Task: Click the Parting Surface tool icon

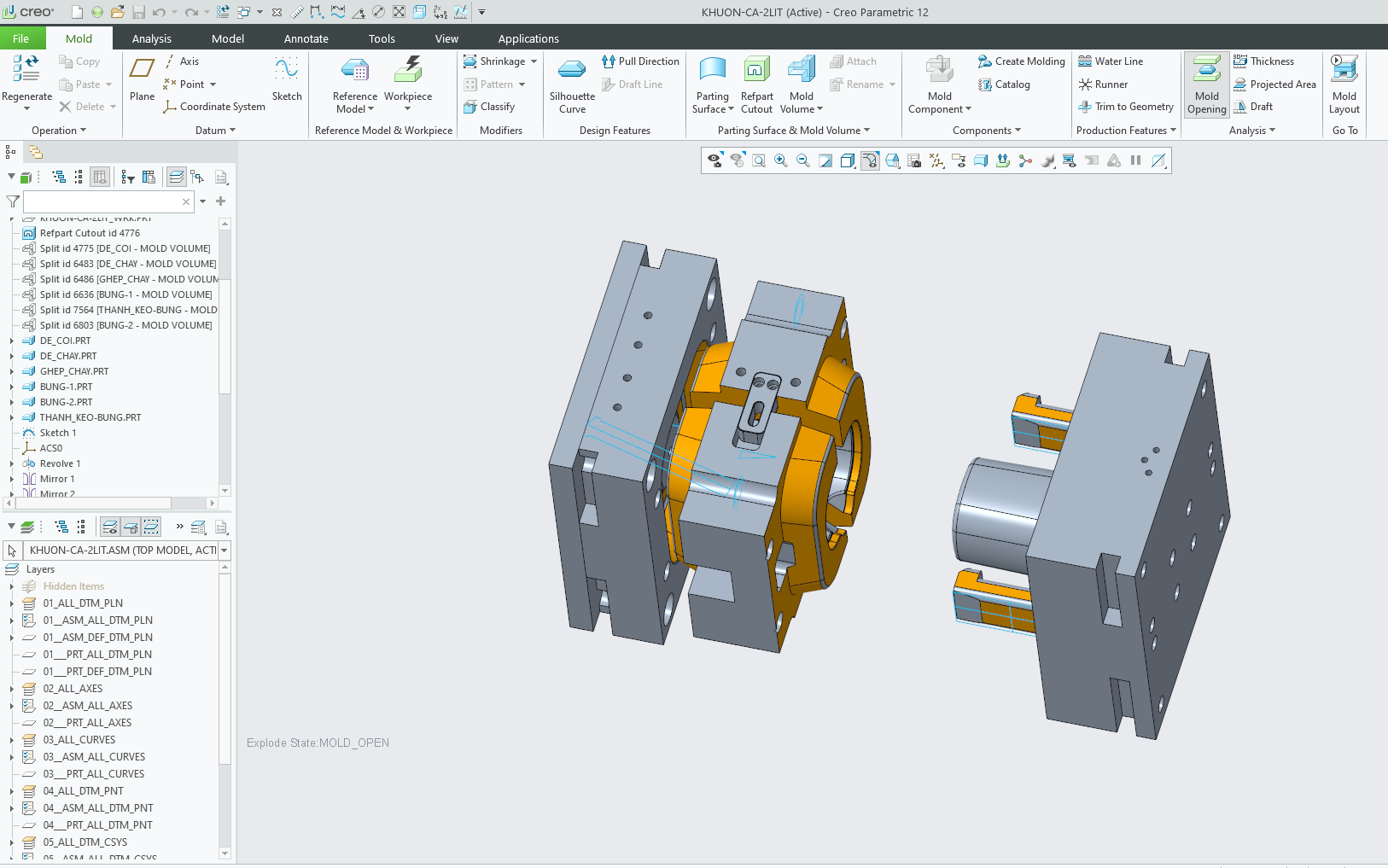Action: (x=712, y=71)
